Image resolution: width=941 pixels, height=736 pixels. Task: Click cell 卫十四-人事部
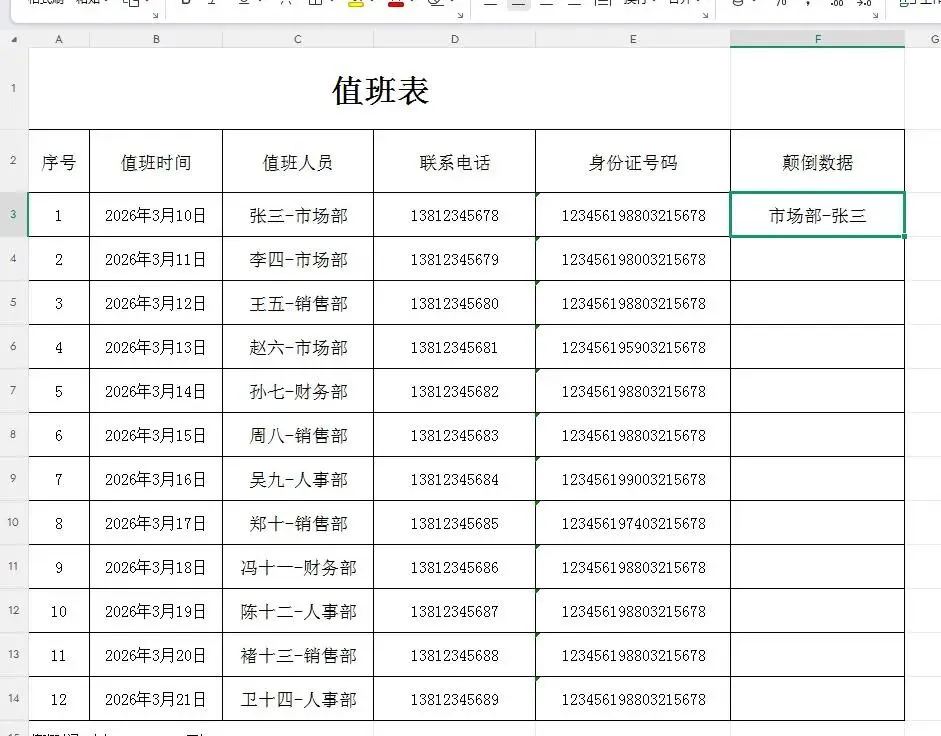tap(298, 699)
